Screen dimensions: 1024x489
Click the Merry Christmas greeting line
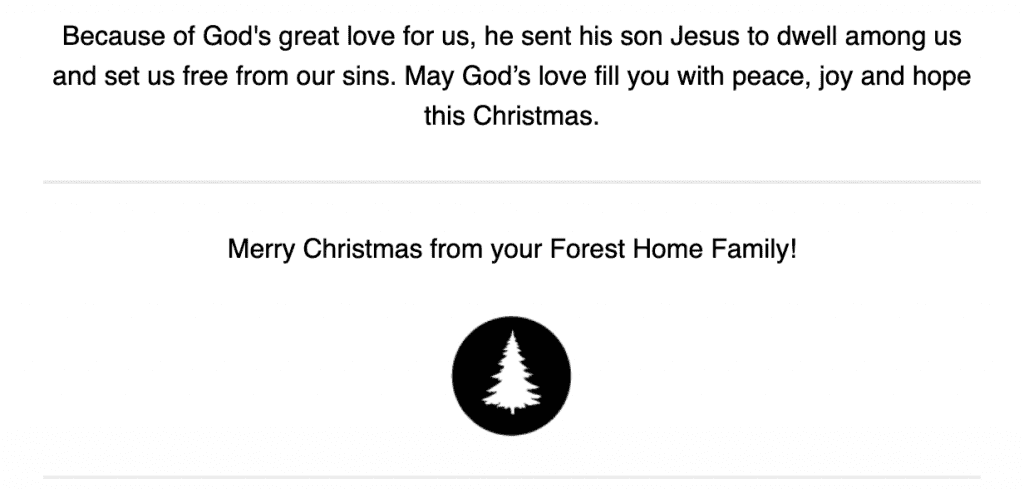[512, 249]
